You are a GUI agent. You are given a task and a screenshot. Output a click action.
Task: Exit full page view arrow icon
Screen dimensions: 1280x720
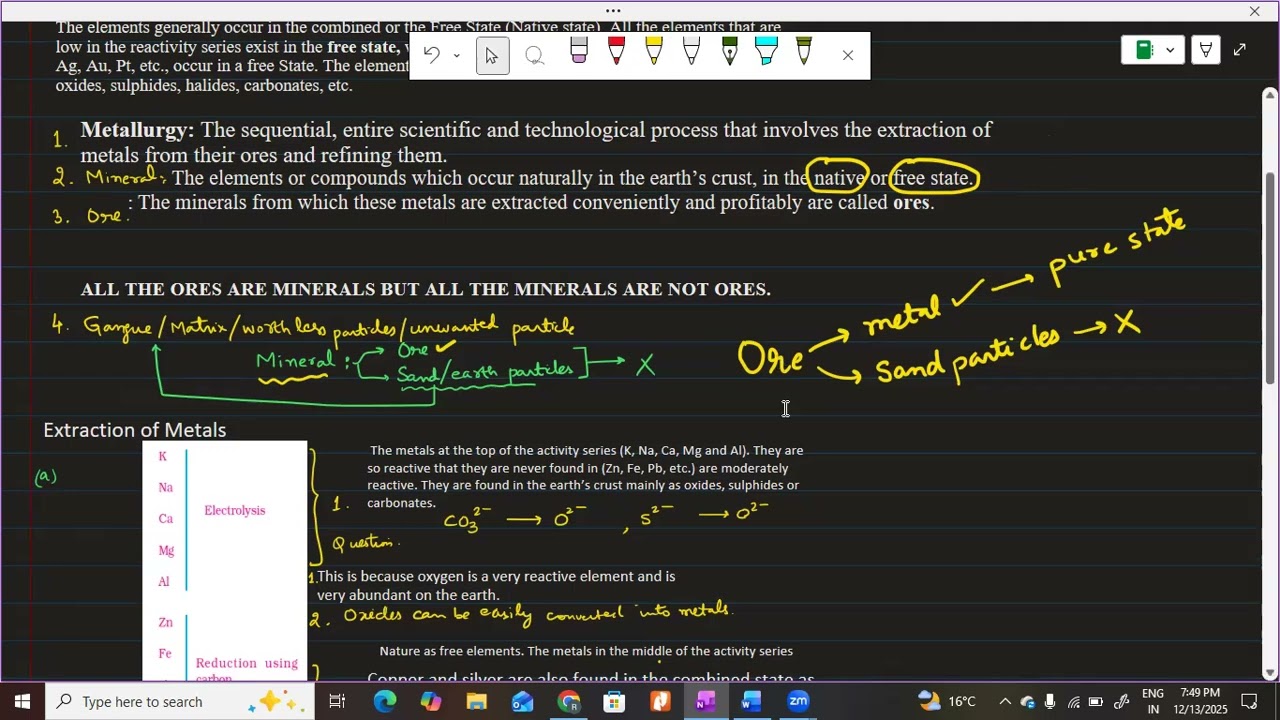click(x=1240, y=50)
